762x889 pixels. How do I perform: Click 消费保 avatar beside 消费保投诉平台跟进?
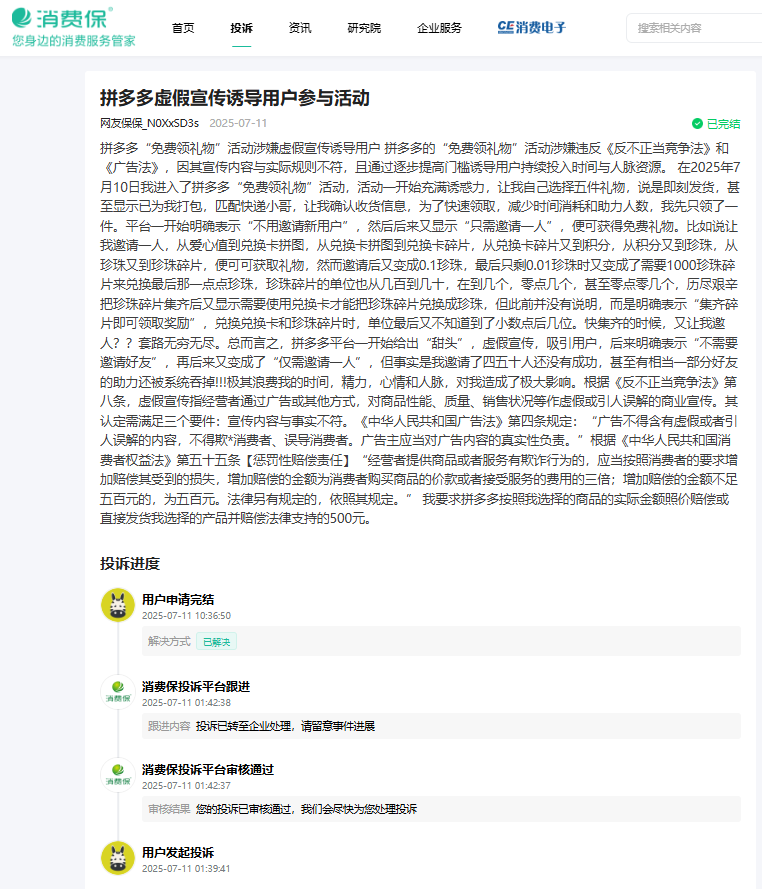(118, 692)
